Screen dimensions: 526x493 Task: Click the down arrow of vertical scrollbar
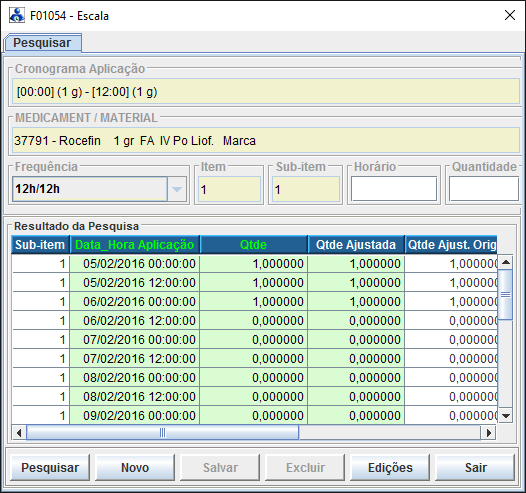click(x=506, y=416)
